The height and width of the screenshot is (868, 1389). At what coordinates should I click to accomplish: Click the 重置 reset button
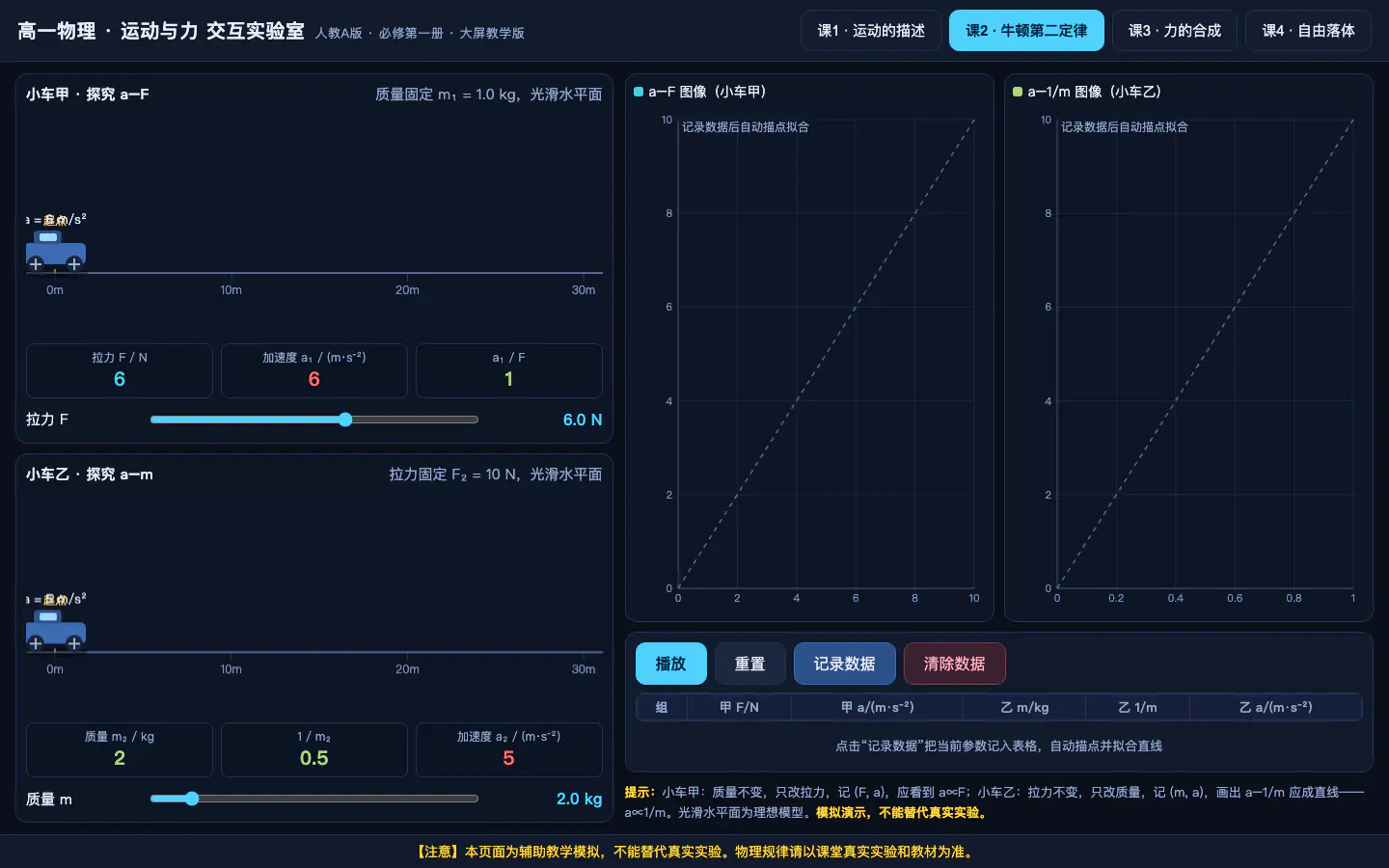(749, 664)
